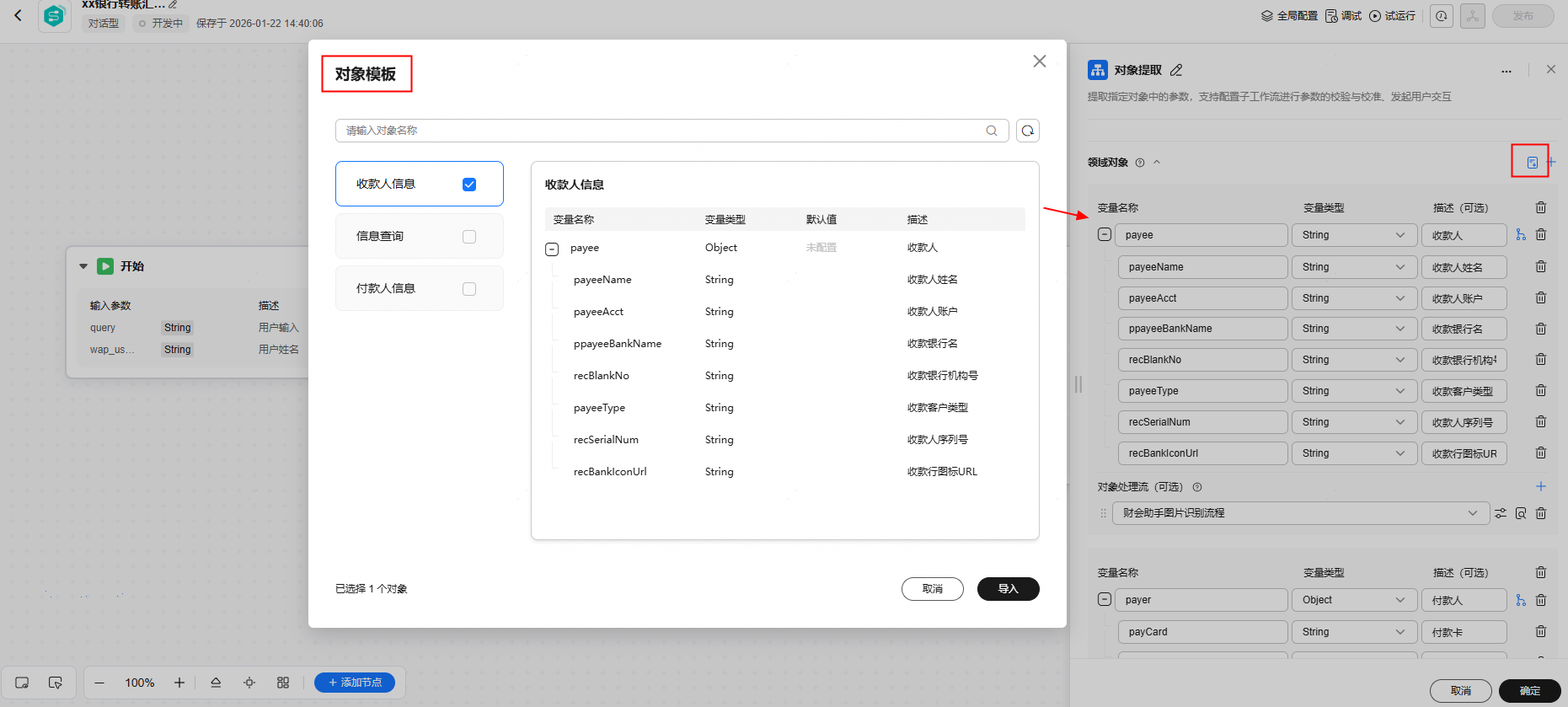The height and width of the screenshot is (707, 1568).
Task: Zoom in the canvas with the plus icon
Action: click(179, 683)
